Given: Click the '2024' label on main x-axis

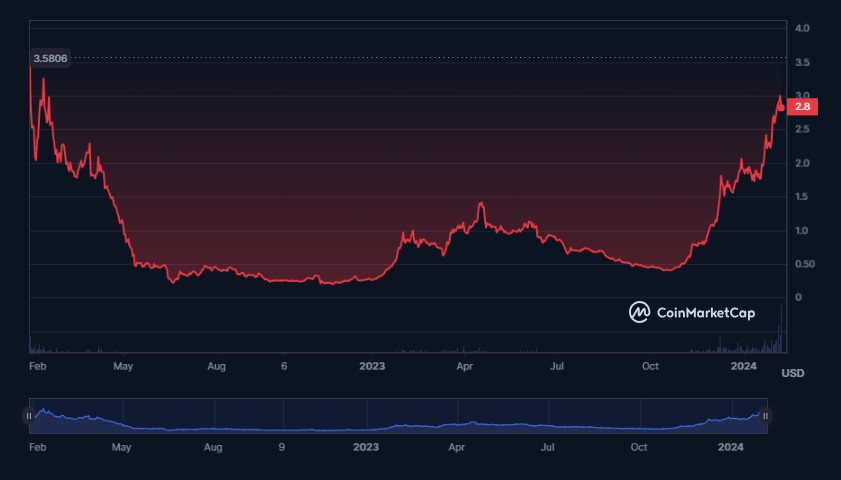Looking at the screenshot, I should click(743, 366).
